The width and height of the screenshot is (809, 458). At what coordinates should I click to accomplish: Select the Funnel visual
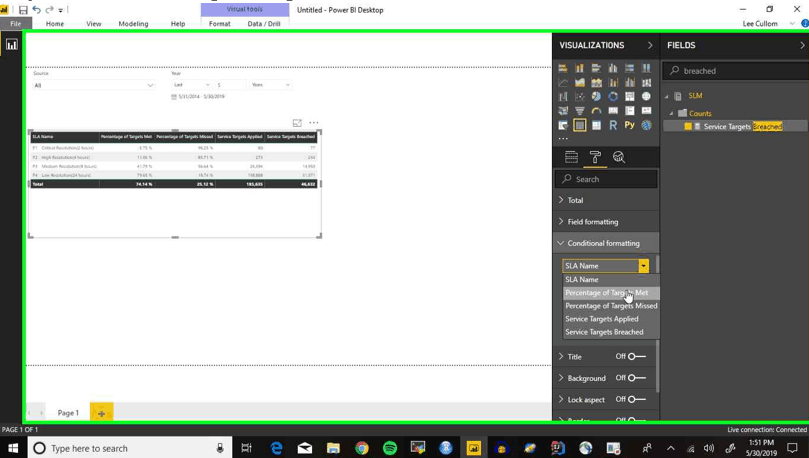579,111
